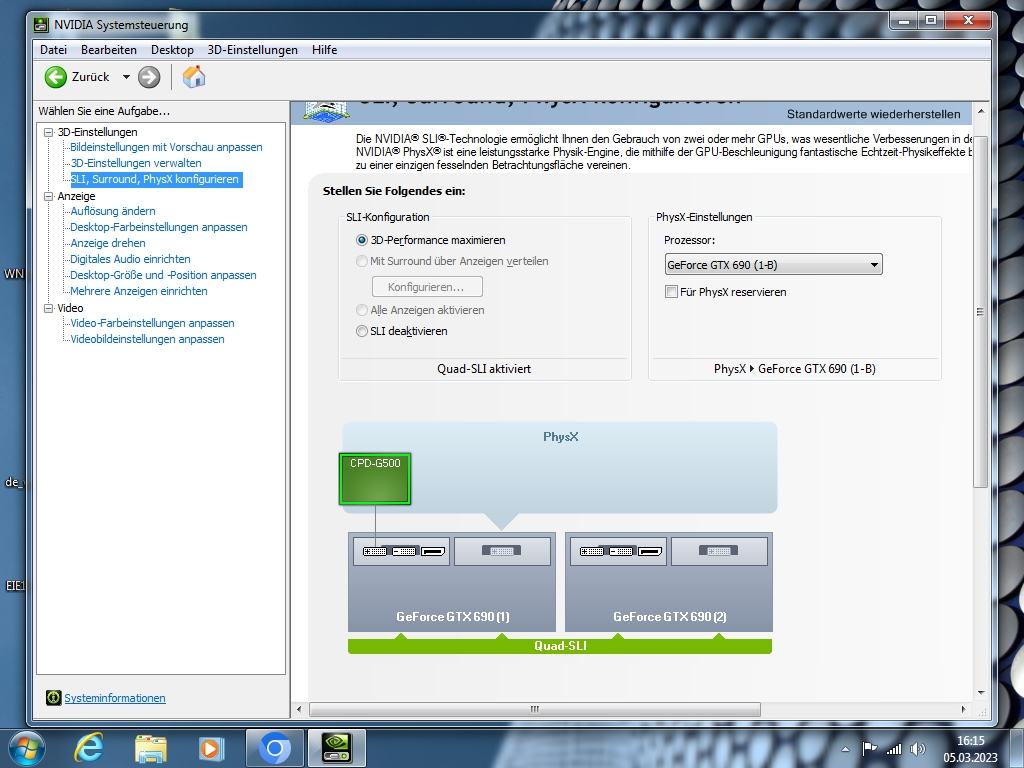Click the Action Center flag tray icon

(x=869, y=749)
